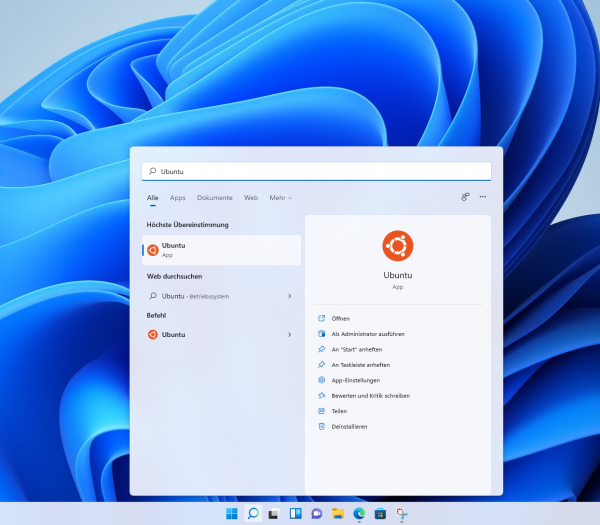600x525 pixels.
Task: Open Snipping Tool from the taskbar
Action: [x=402, y=514]
